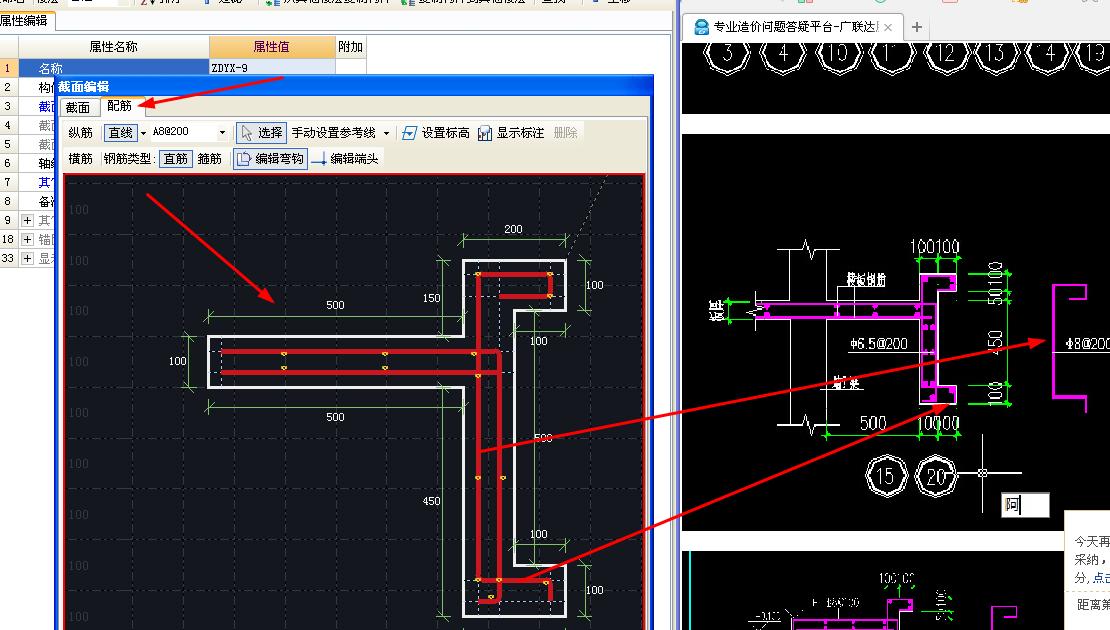
Task: Click the 150 dimension label
Action: click(x=432, y=298)
